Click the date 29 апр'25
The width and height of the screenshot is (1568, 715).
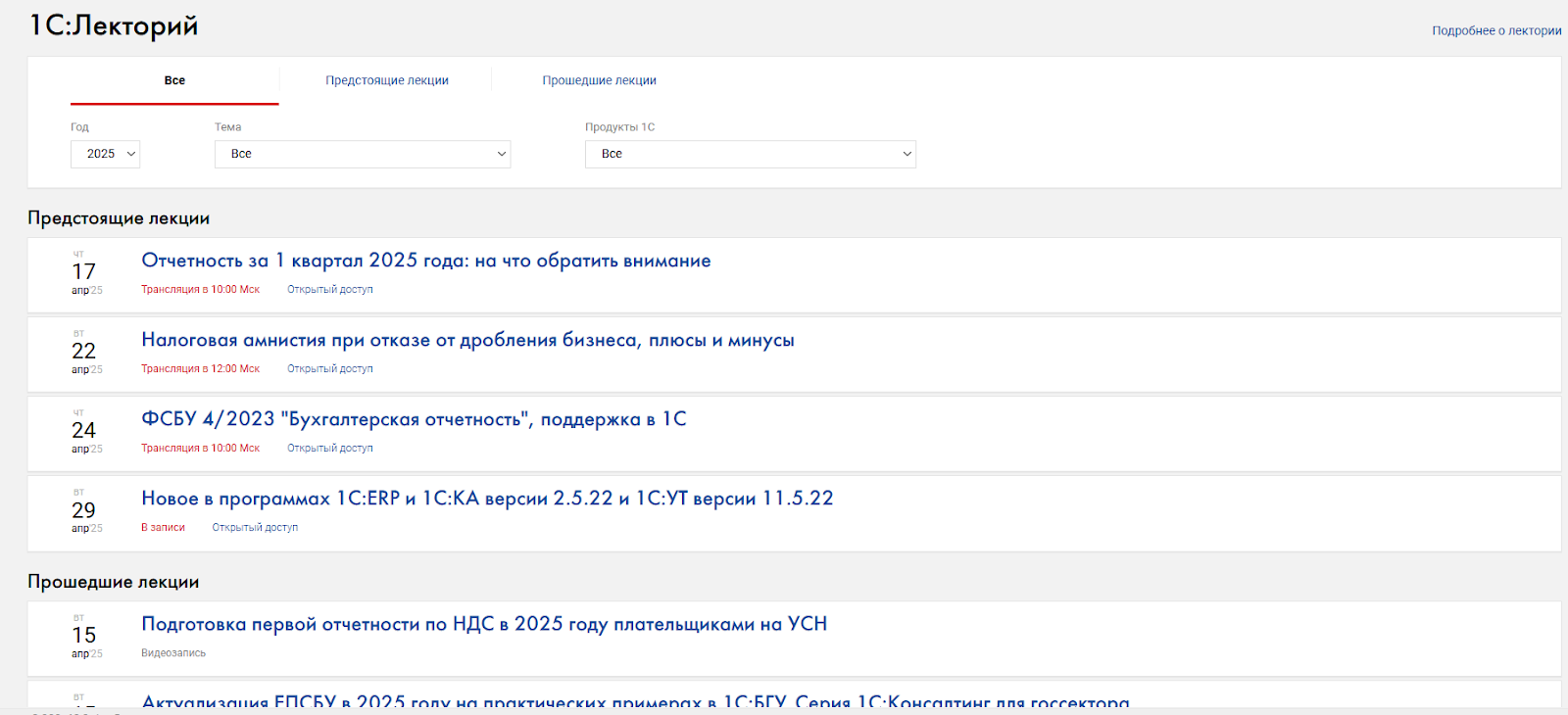[85, 511]
